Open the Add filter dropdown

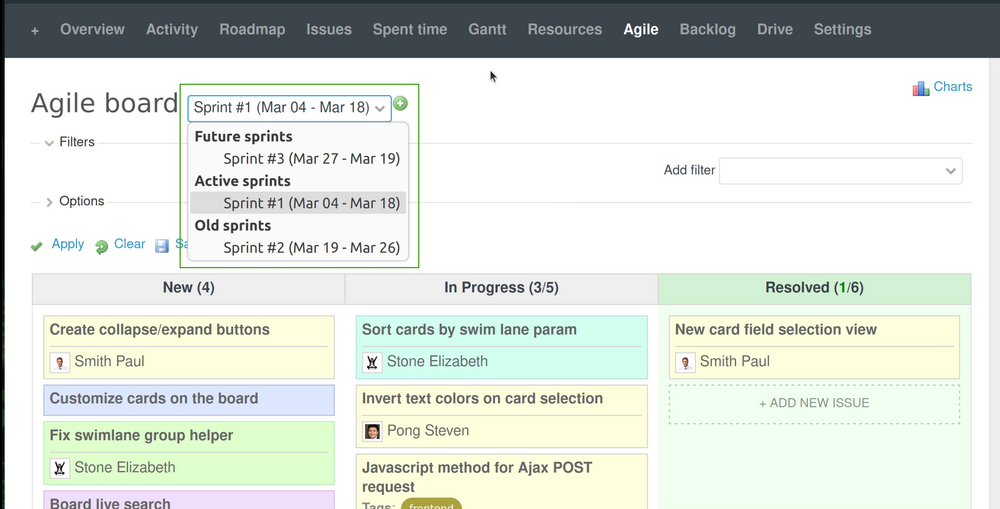pyautogui.click(x=840, y=171)
